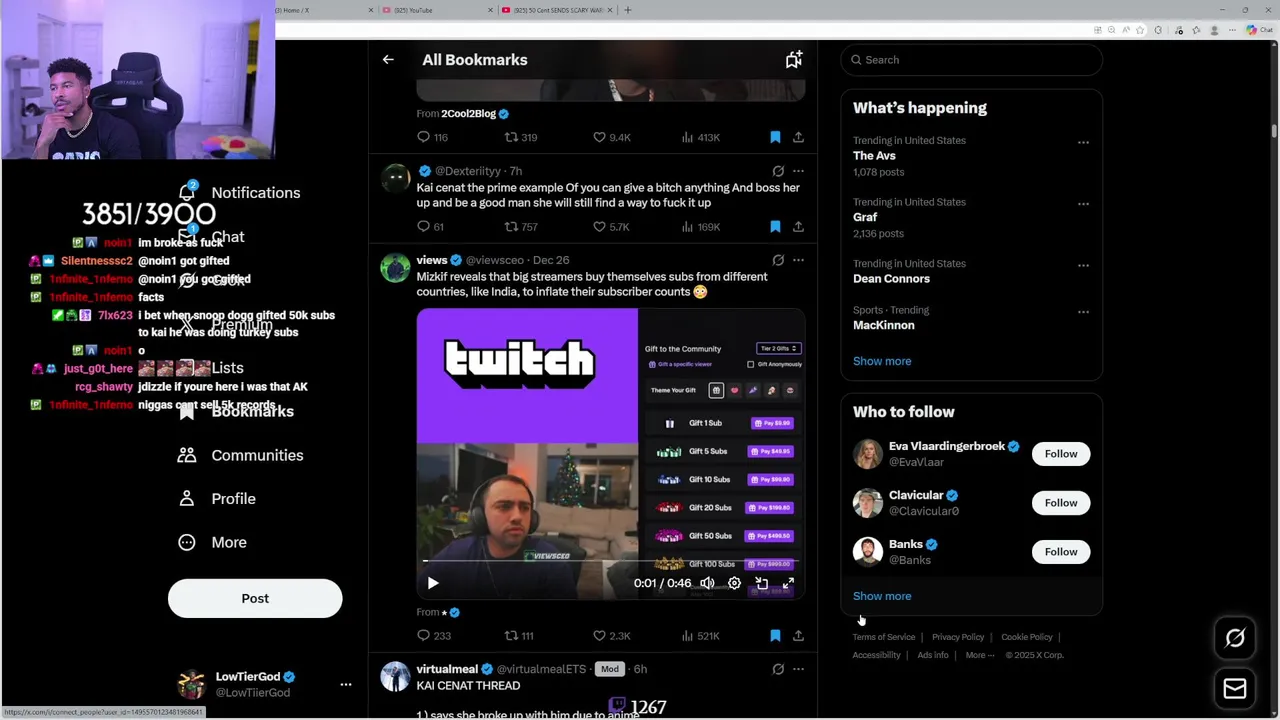This screenshot has height=720, width=1280.
Task: Expand the More menu in the sidebar
Action: (212, 542)
